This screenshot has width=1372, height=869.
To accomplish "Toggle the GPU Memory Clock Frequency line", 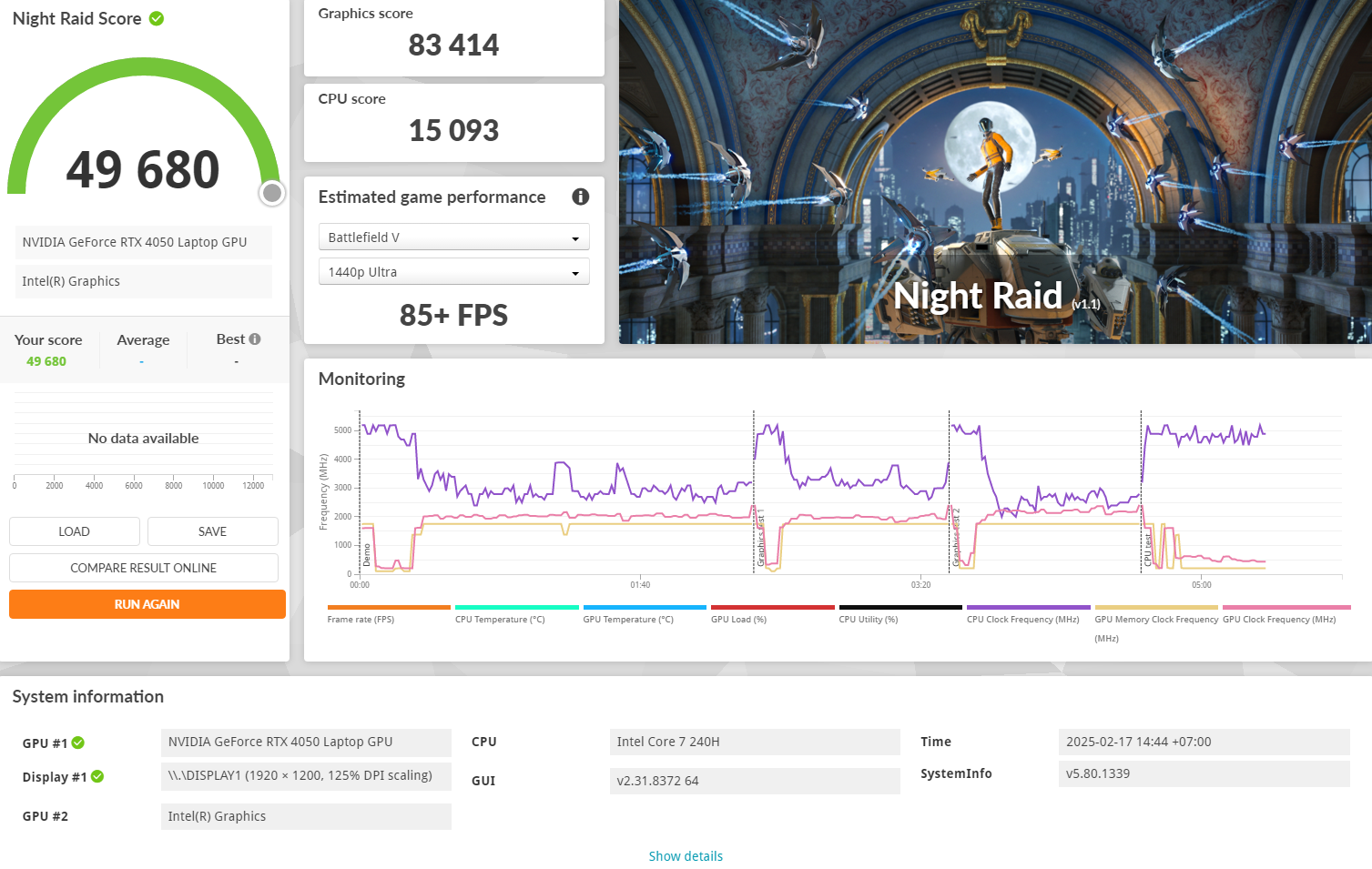I will (1155, 606).
